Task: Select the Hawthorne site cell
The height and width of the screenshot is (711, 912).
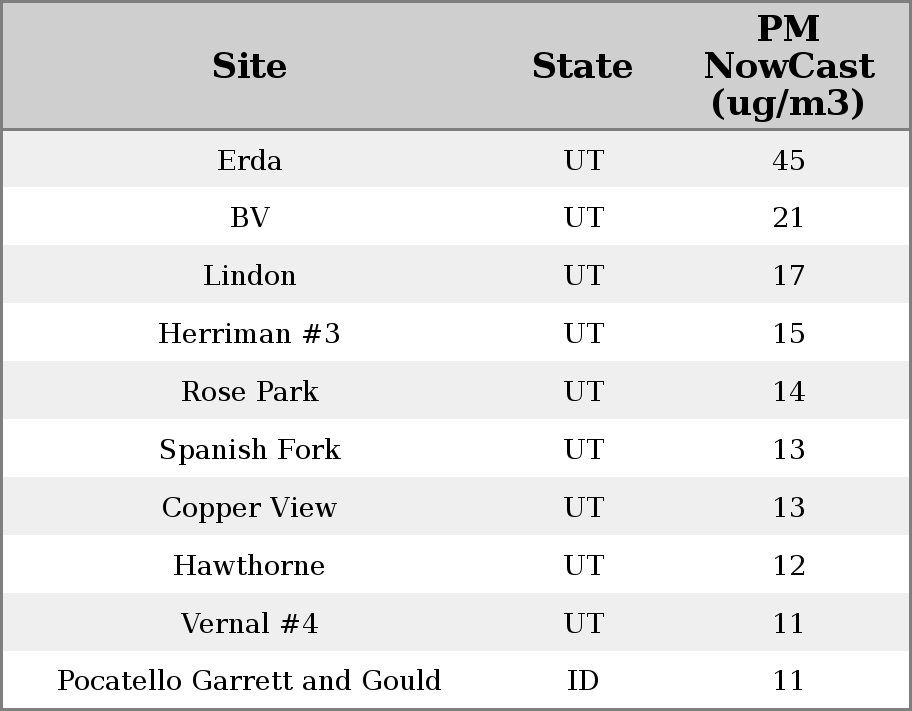Action: pos(249,566)
